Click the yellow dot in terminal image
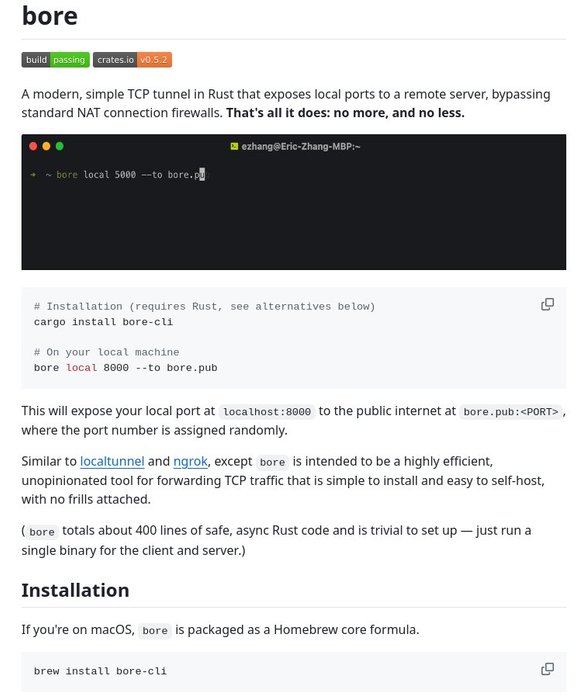This screenshot has height=700, width=587. (x=46, y=146)
